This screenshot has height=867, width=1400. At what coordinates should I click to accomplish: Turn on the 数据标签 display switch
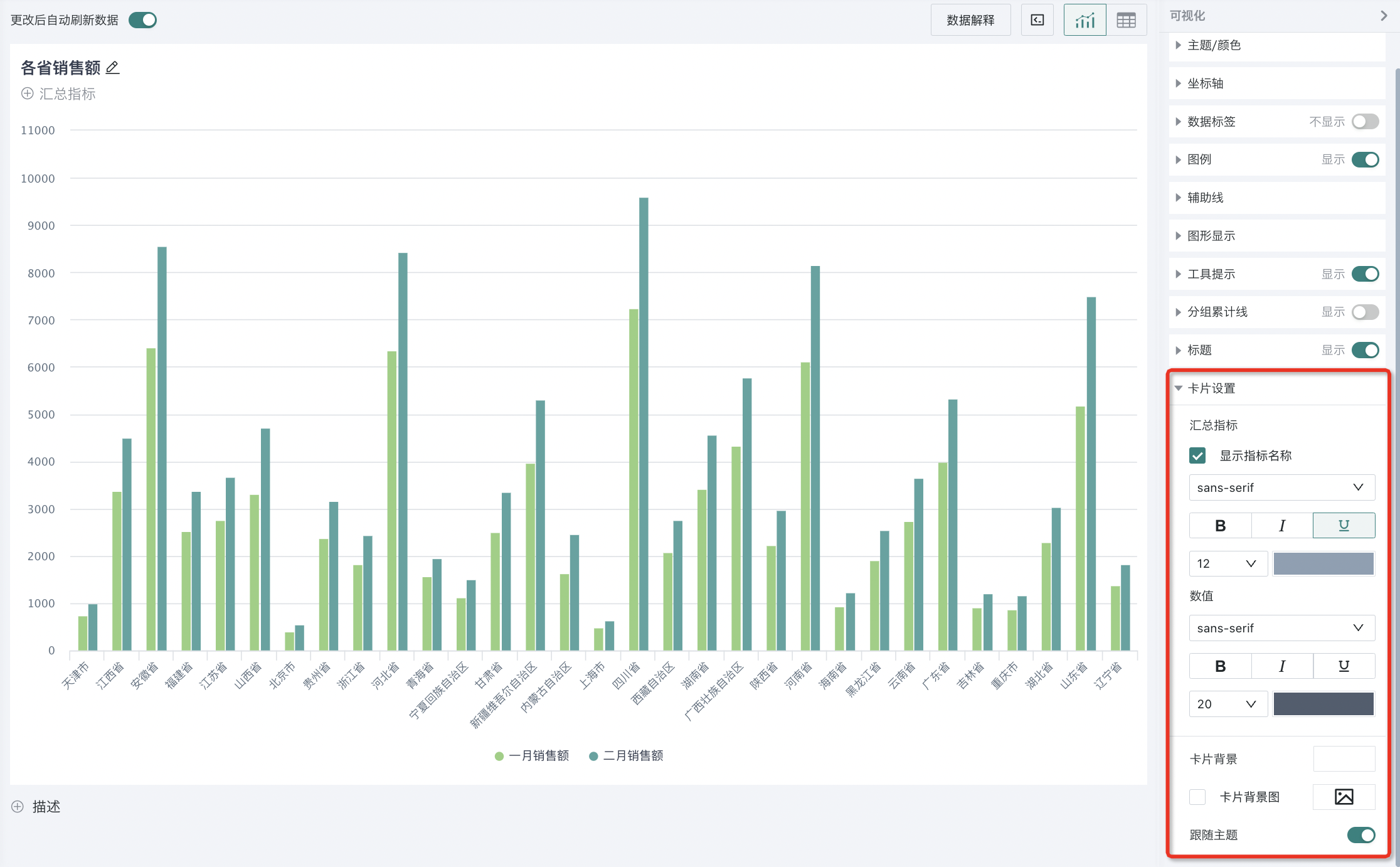(1365, 122)
